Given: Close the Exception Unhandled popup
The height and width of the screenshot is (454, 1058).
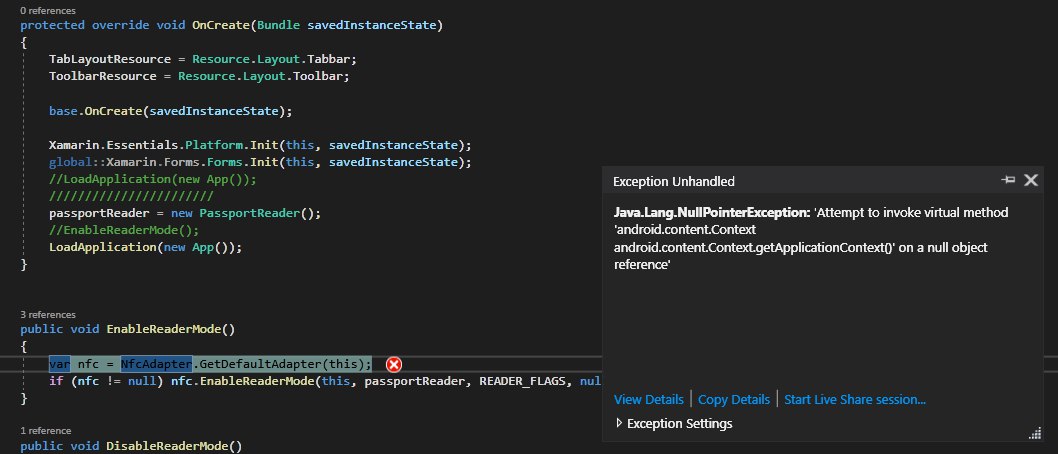Looking at the screenshot, I should click(1030, 180).
